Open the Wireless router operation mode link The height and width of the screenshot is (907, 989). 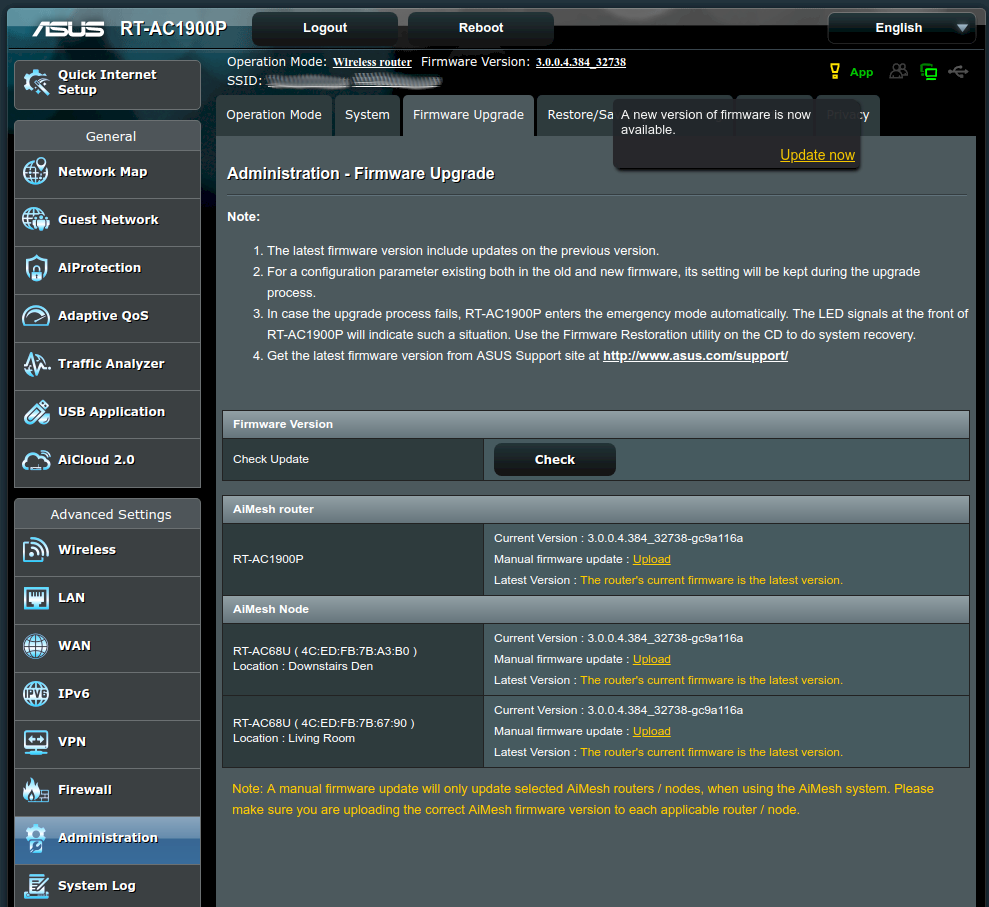(372, 62)
